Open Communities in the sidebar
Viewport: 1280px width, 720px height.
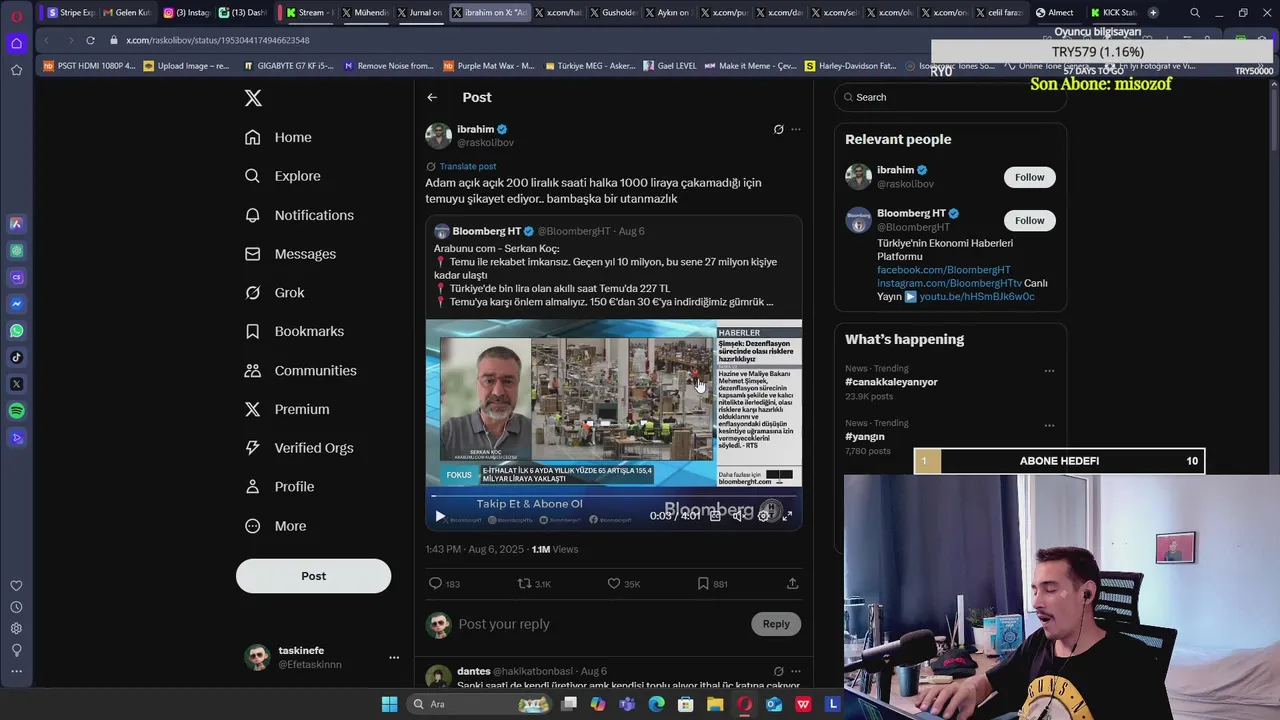(300, 370)
